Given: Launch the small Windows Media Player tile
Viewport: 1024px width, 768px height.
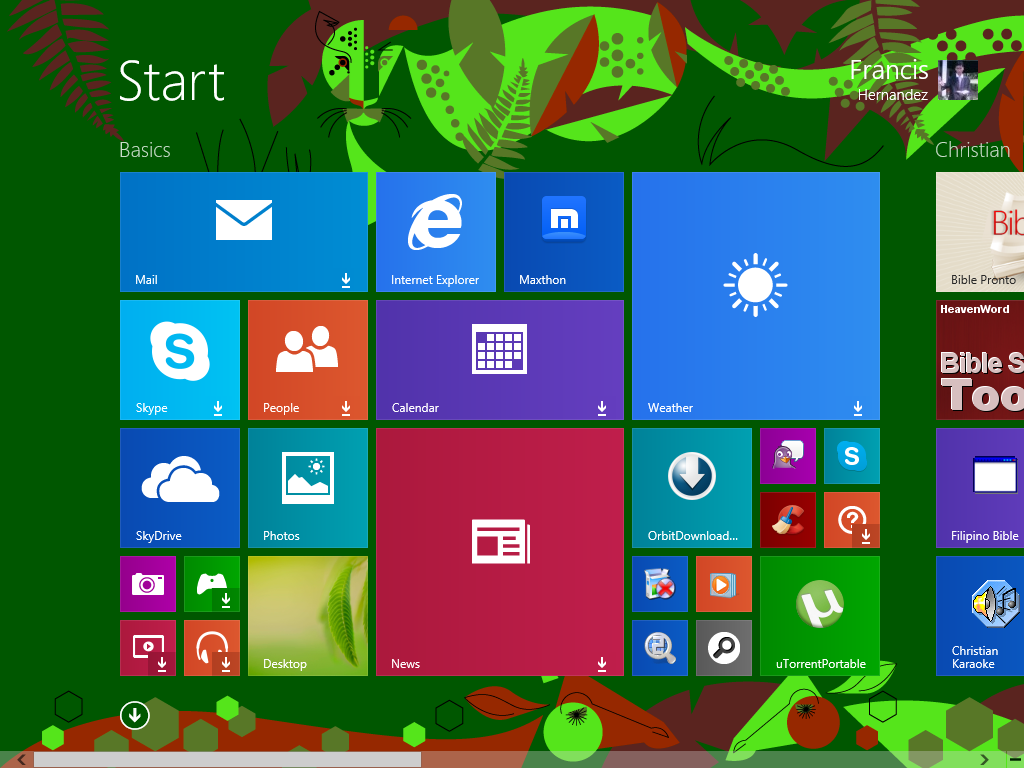Looking at the screenshot, I should [724, 584].
